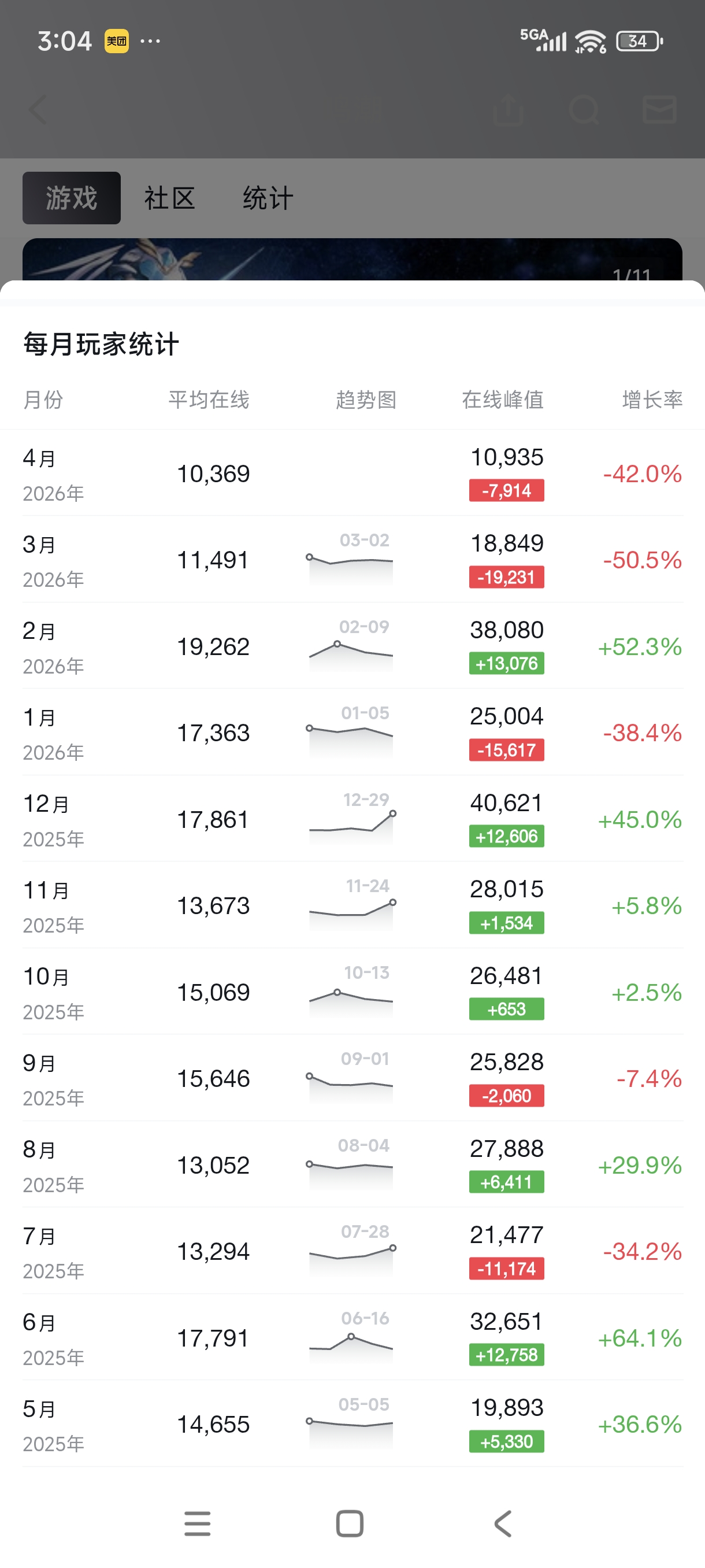Screen dimensions: 705x1568
Task: Tap Android recent apps menu icon
Action: tap(197, 1523)
